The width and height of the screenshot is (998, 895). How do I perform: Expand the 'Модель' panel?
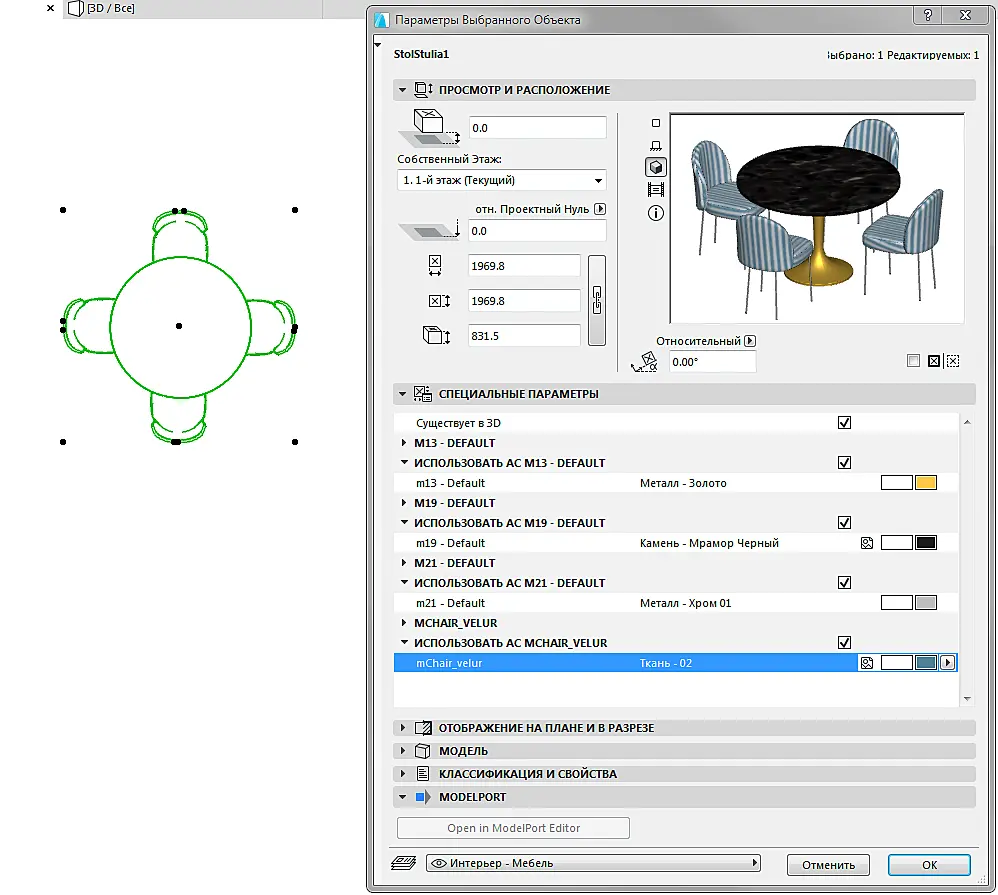click(402, 751)
